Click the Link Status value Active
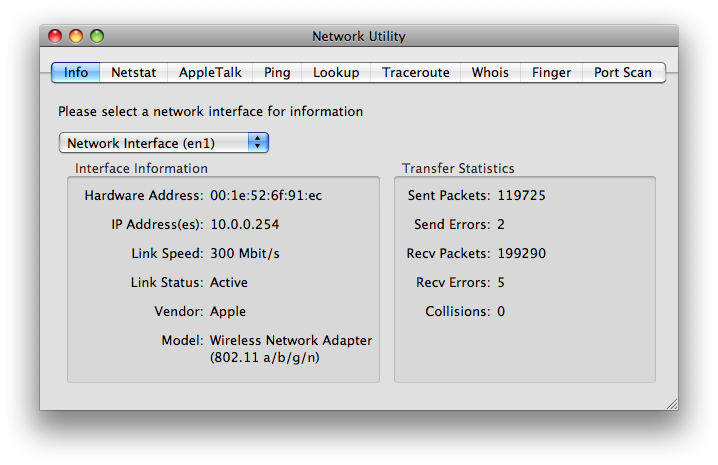Screen dimensions: 718x465 pyautogui.click(x=228, y=282)
